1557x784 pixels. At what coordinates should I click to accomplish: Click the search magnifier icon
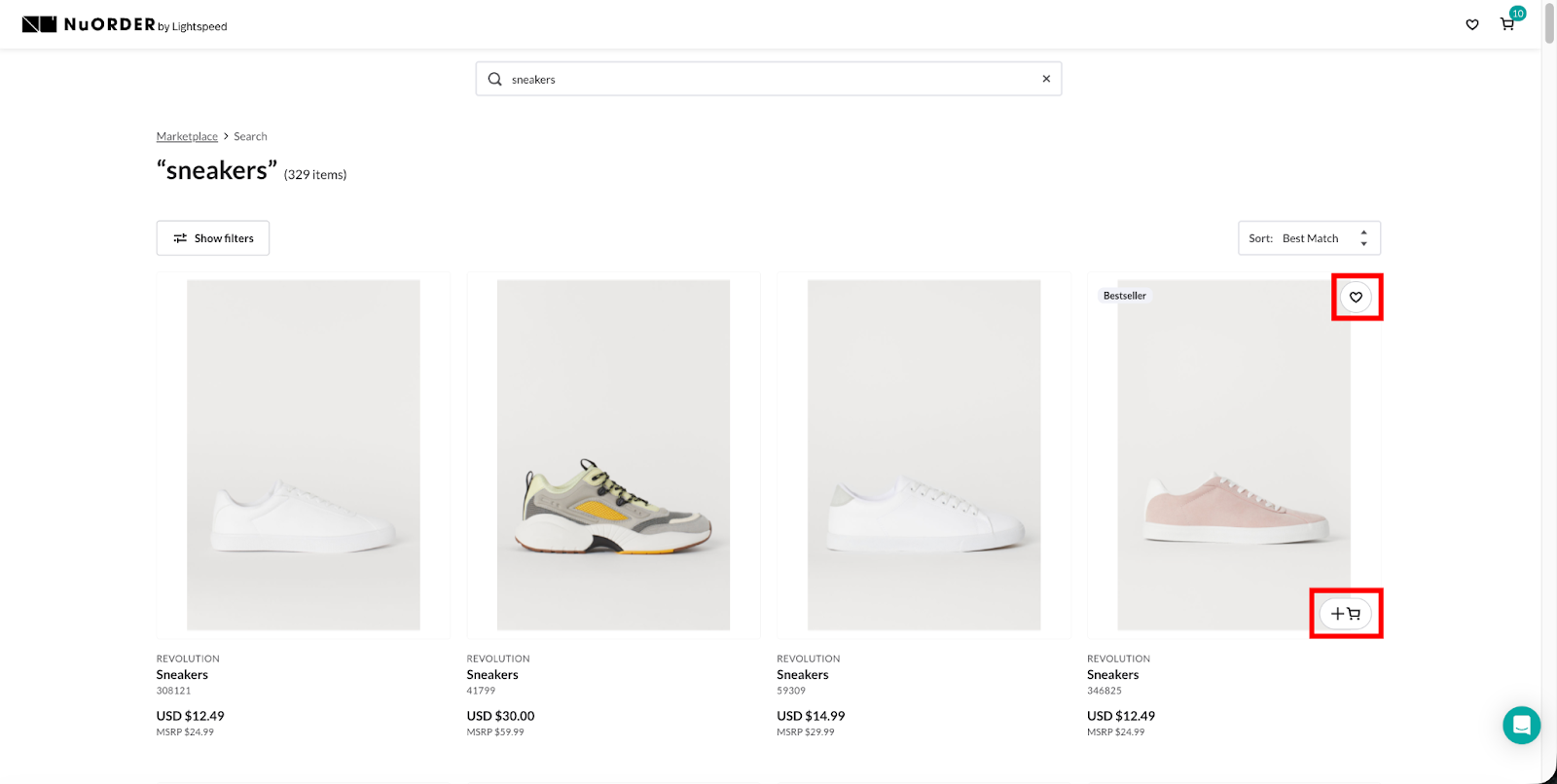[x=495, y=80]
